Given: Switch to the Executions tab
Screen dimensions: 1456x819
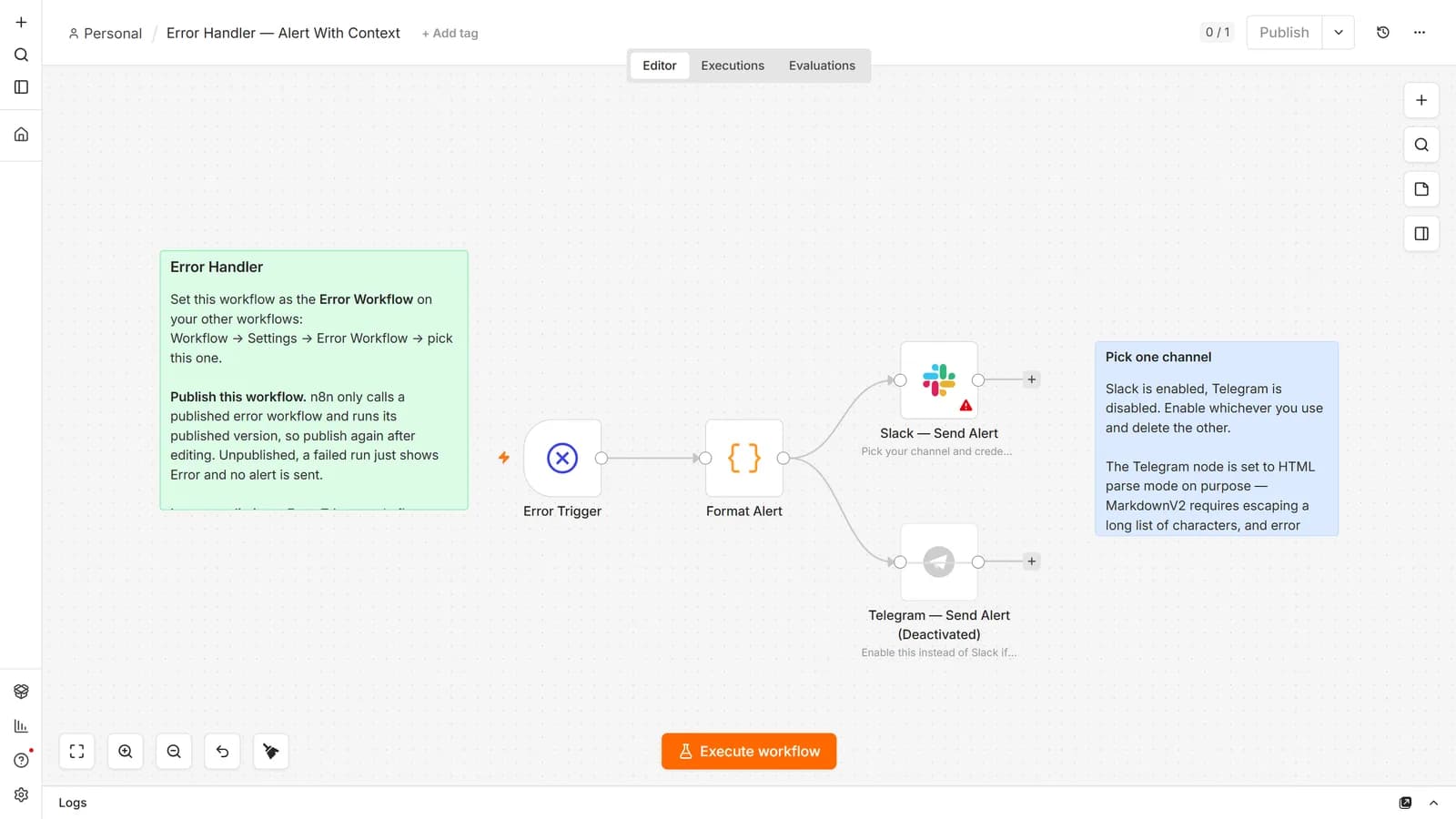Looking at the screenshot, I should pos(733,66).
